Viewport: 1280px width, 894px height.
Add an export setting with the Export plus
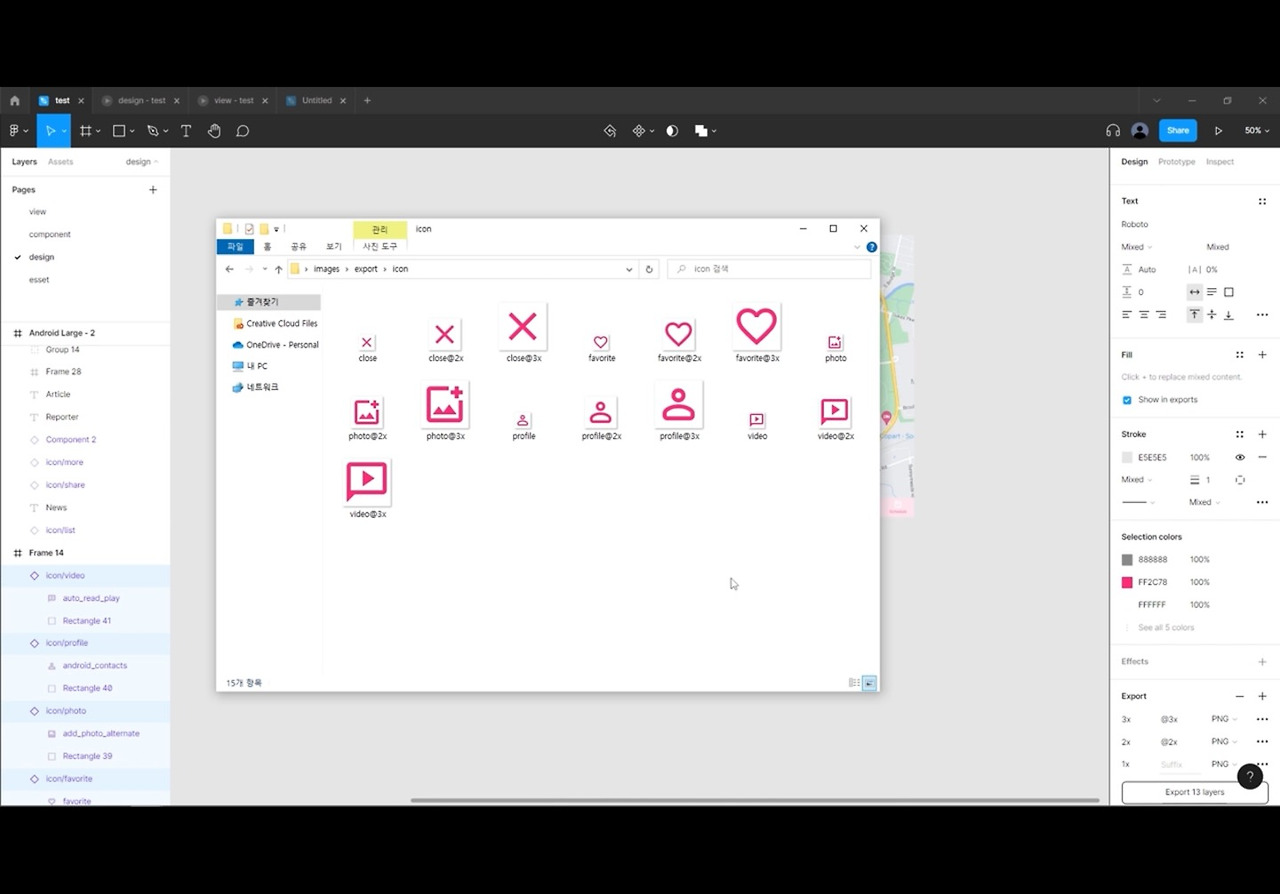pos(1262,696)
